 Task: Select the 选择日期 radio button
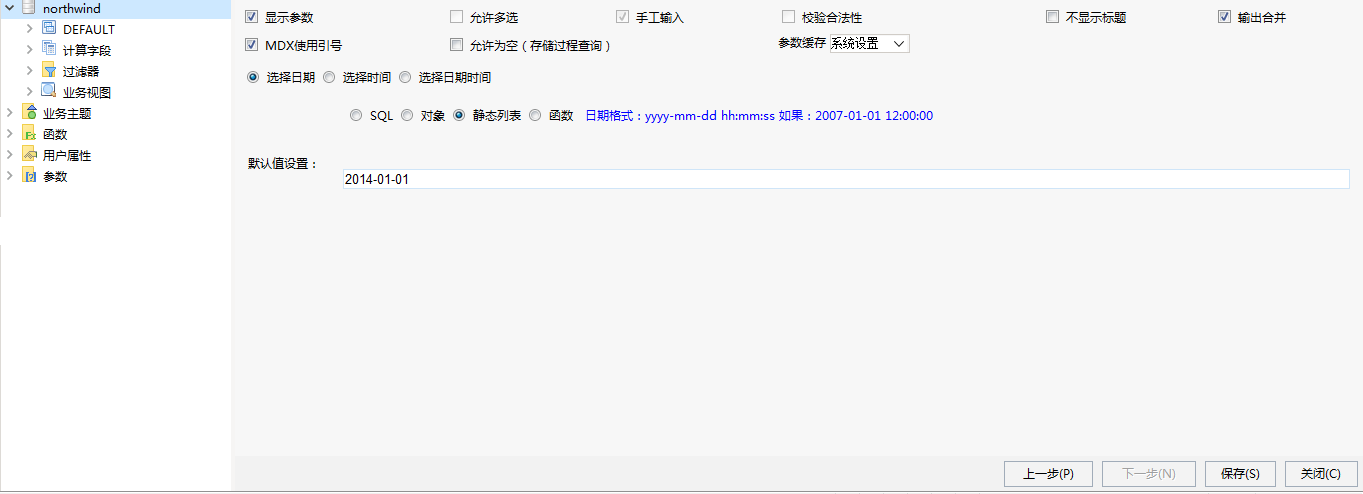[x=253, y=77]
